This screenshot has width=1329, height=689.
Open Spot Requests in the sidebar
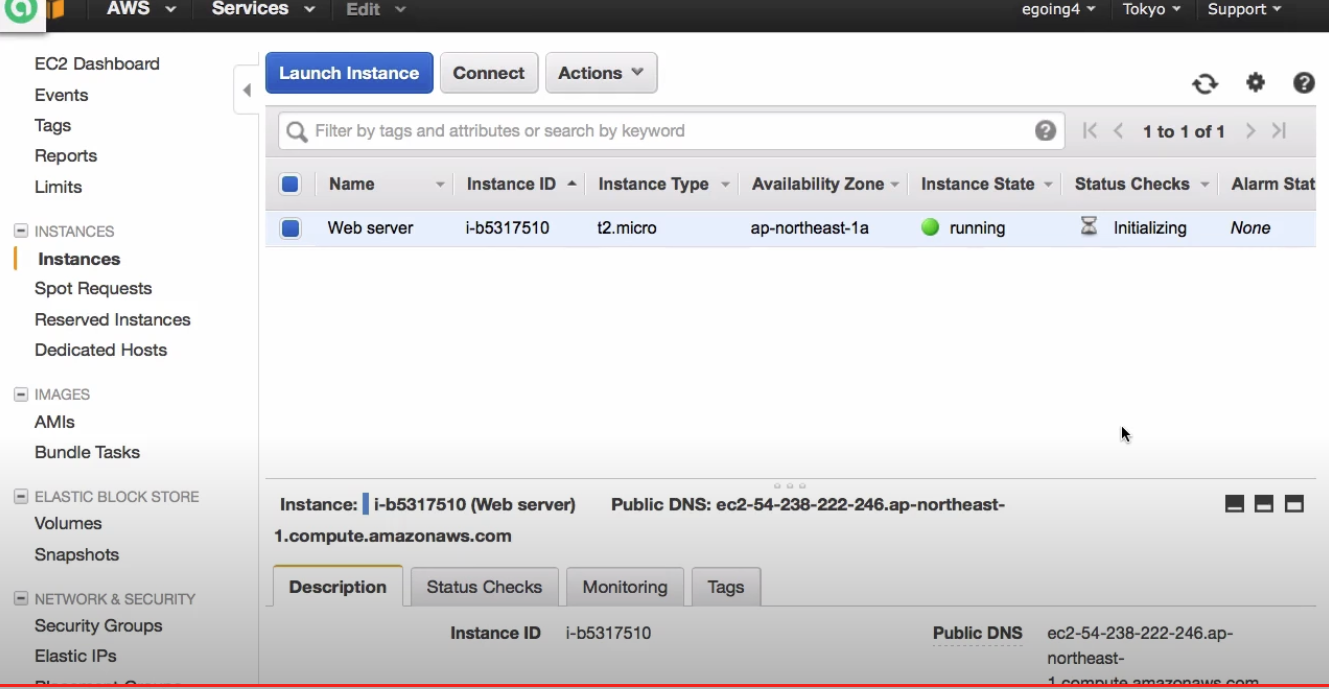coord(93,289)
